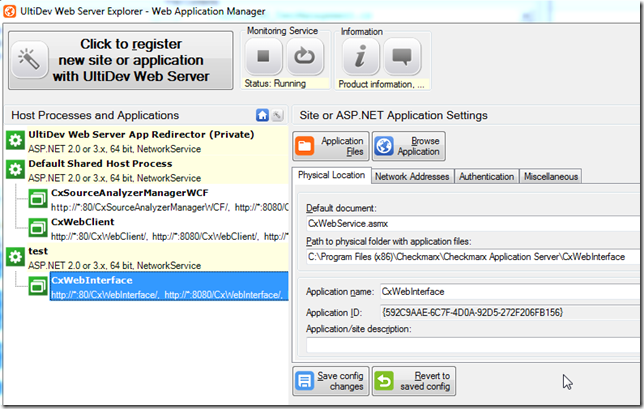
Task: Click the blue home icon in Host Processes header
Action: (x=262, y=115)
